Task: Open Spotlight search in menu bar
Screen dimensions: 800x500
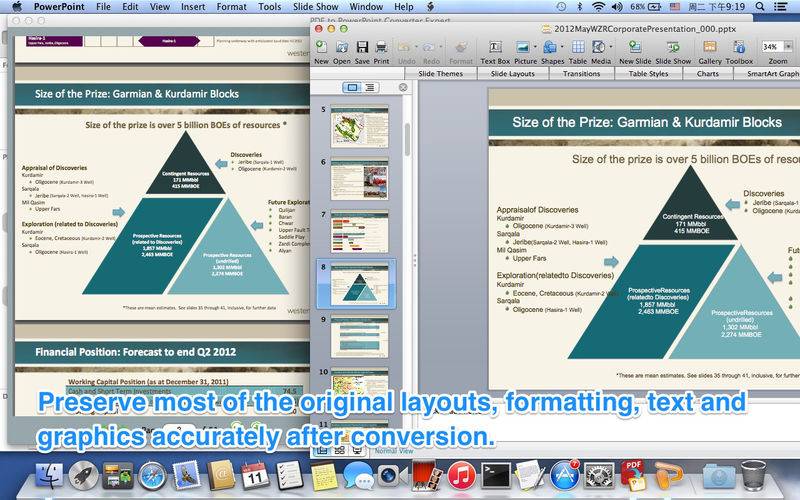Action: click(x=760, y=7)
